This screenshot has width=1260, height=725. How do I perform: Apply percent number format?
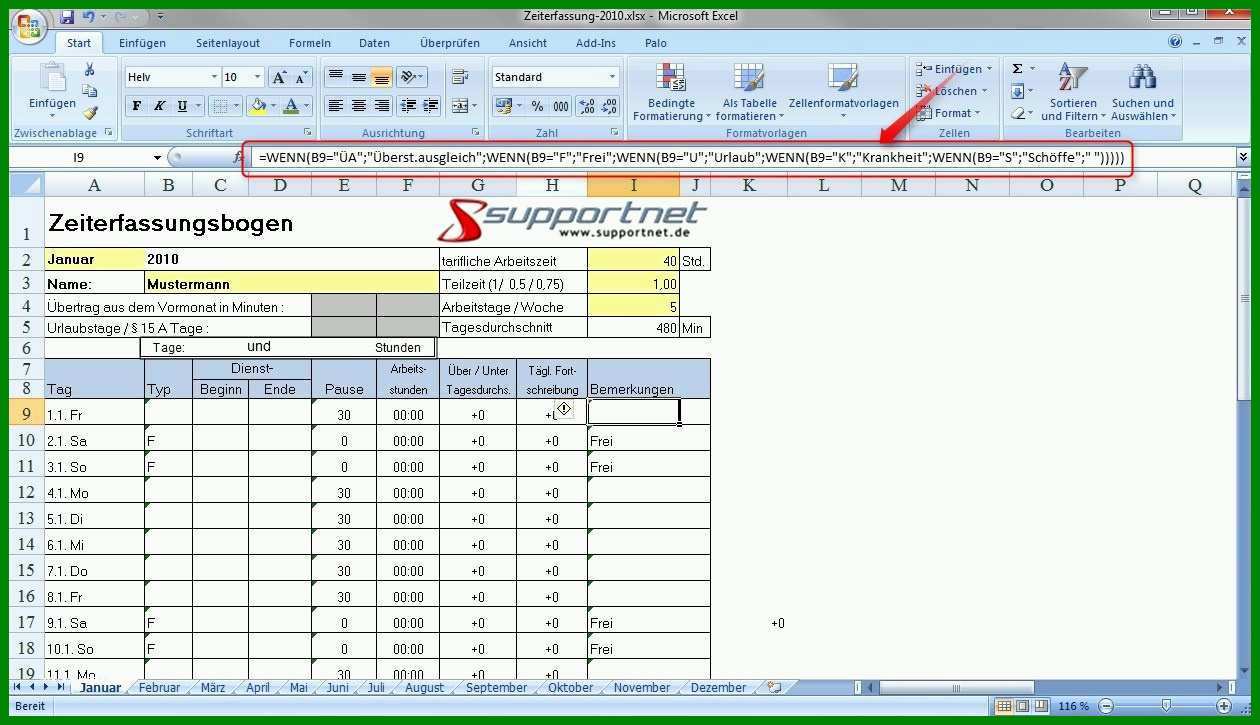pyautogui.click(x=537, y=106)
